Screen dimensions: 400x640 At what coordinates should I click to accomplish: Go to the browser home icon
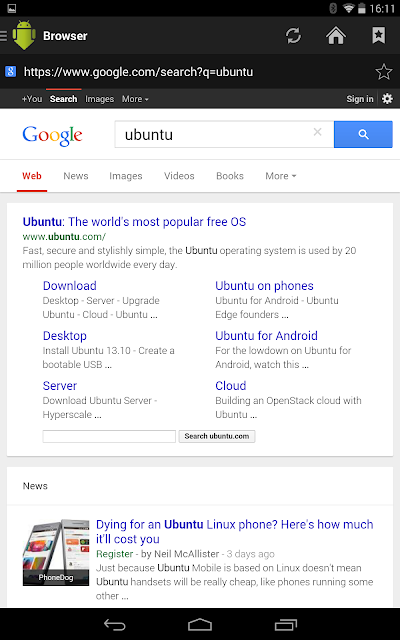point(336,36)
